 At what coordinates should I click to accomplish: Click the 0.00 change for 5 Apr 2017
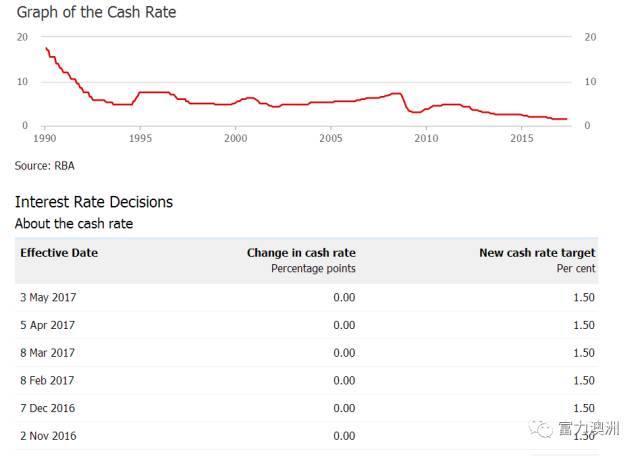(x=344, y=325)
